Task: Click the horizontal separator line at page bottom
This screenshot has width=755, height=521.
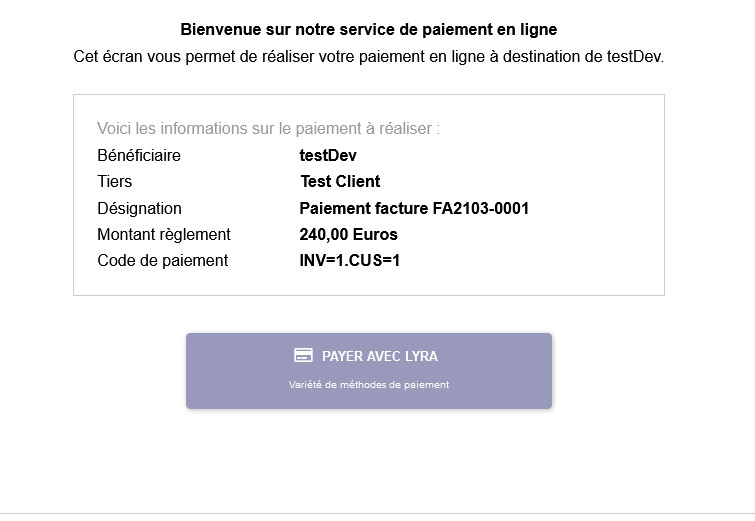Action: coord(377,514)
